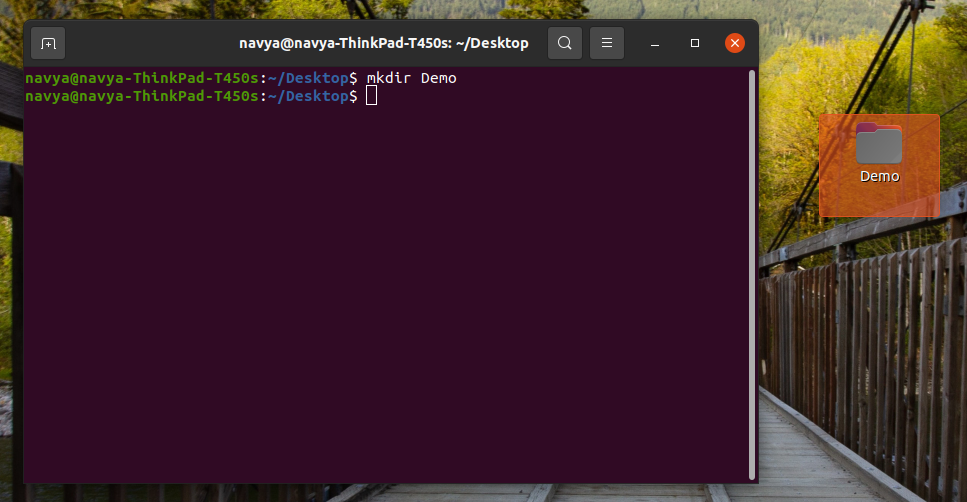Open the terminal hamburger menu

click(607, 43)
